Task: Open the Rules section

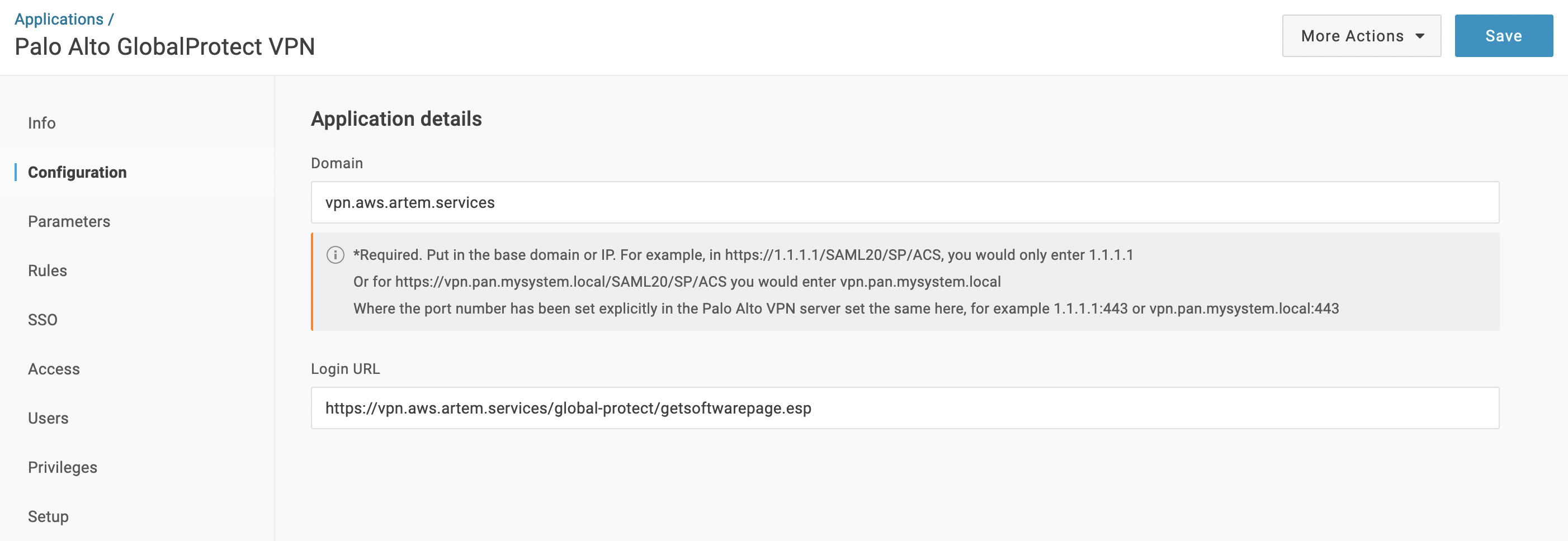Action: [x=48, y=271]
